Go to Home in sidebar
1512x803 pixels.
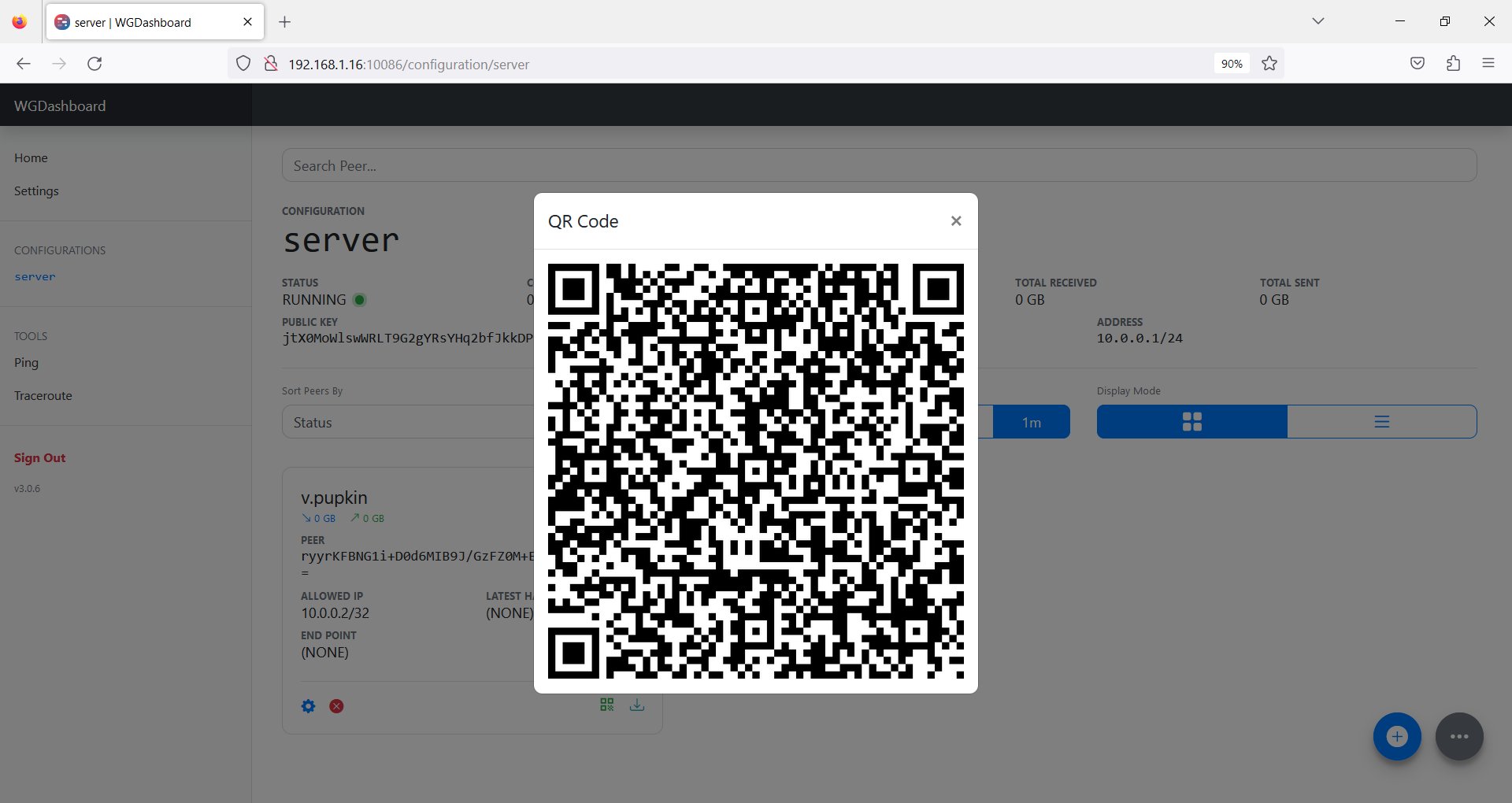click(31, 158)
